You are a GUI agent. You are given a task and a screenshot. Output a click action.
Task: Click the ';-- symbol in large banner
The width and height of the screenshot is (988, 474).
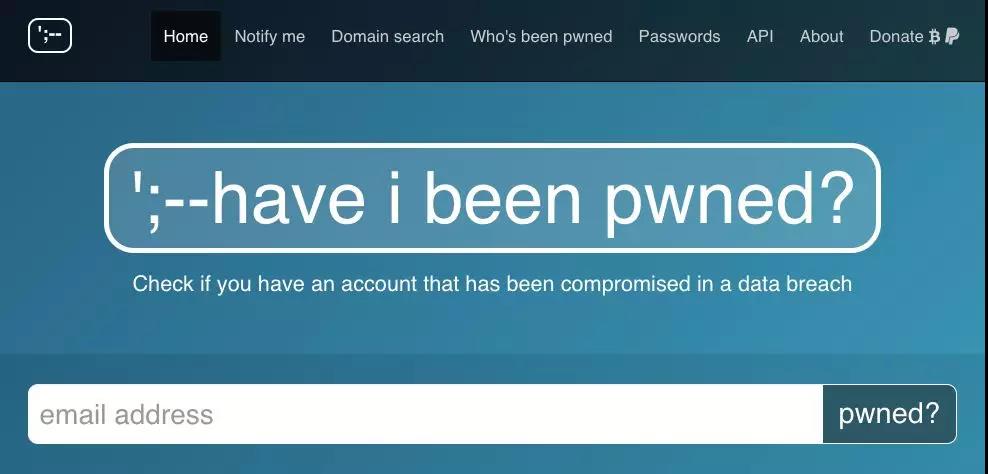coord(171,200)
